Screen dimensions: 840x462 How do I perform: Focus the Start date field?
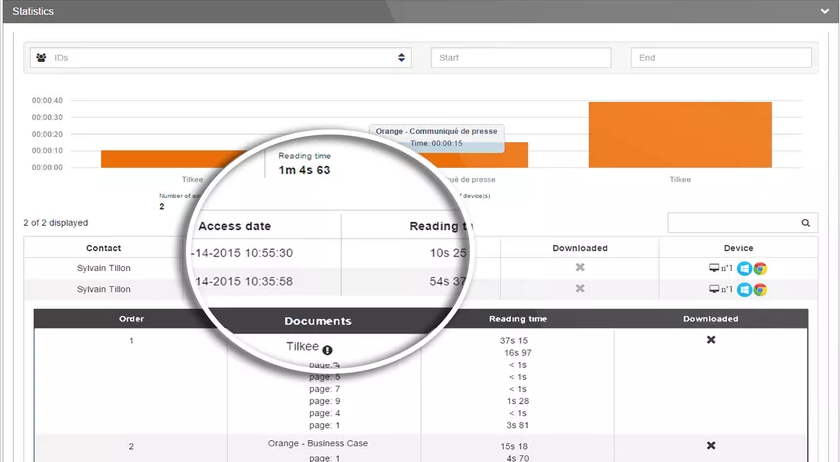pos(521,58)
